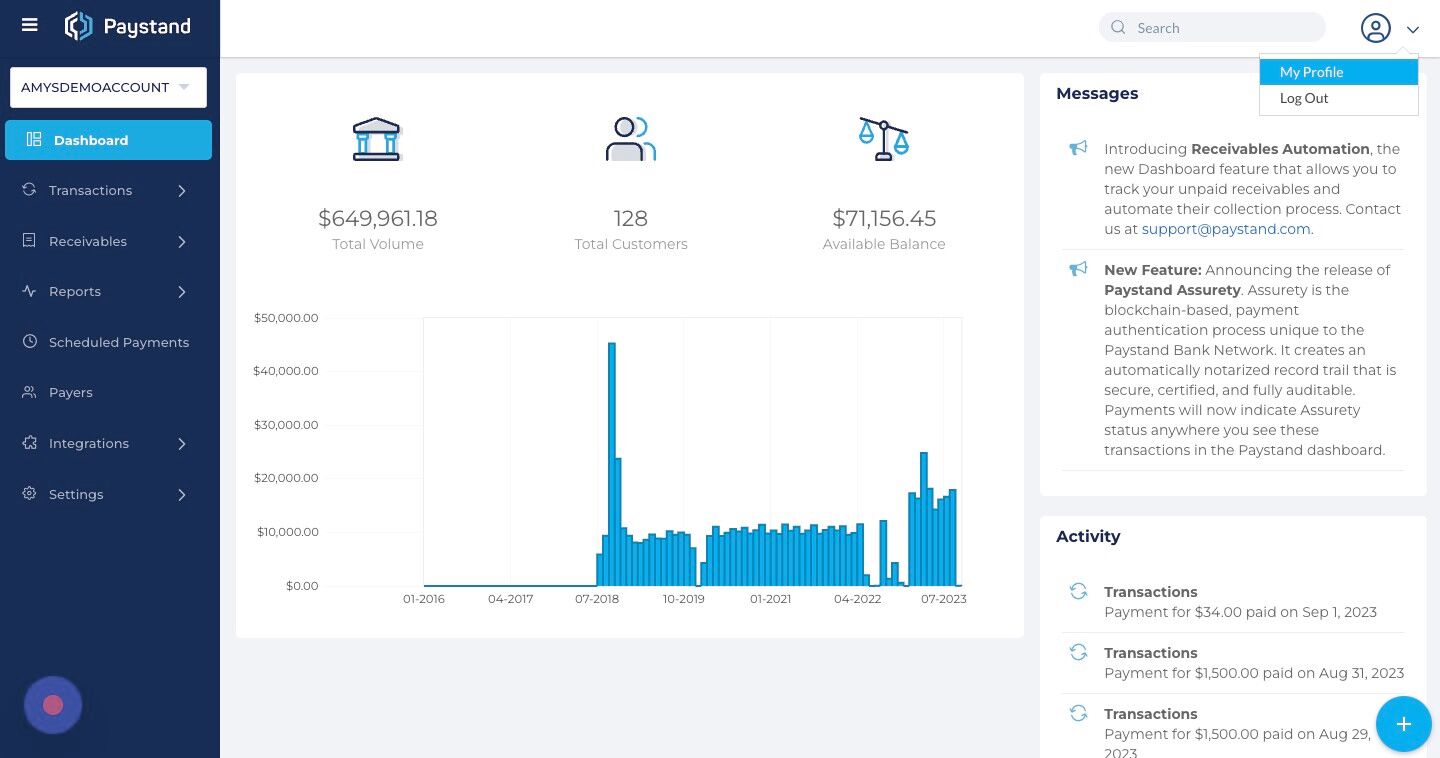Viewport: 1440px width, 758px height.
Task: Select My Profile from user menu
Action: [x=1339, y=72]
